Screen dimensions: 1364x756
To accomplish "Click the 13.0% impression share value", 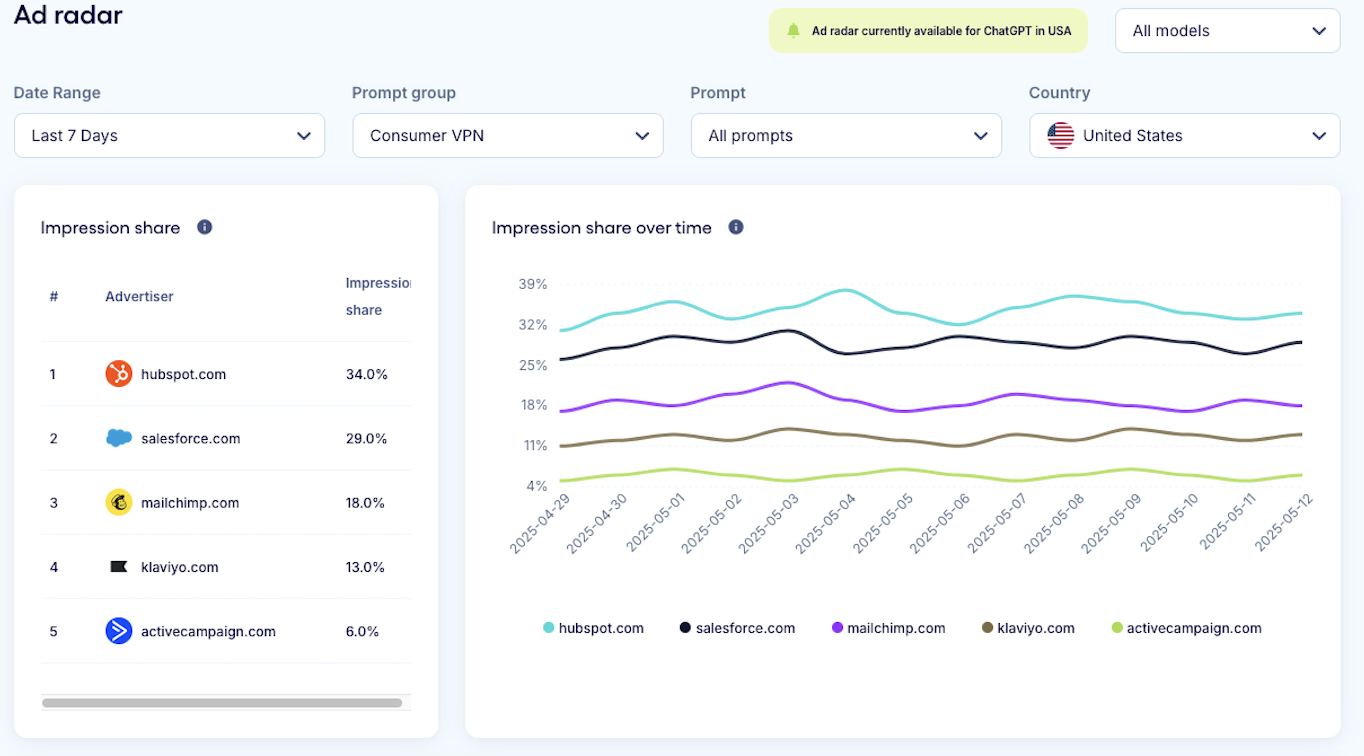I will (366, 567).
